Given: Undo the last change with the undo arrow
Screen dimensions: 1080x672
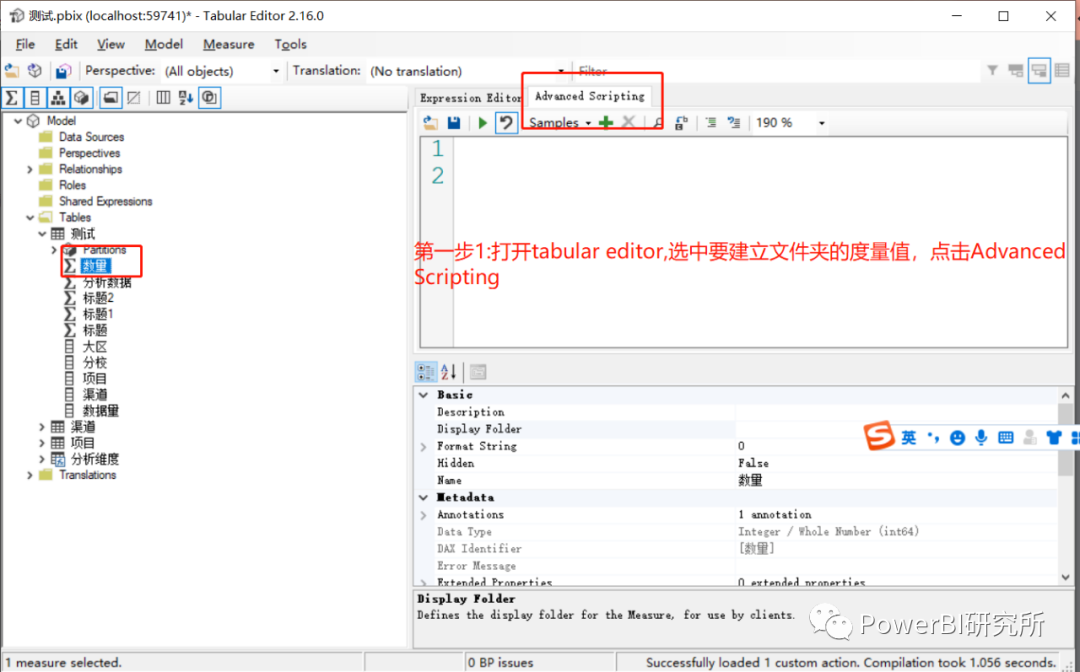Looking at the screenshot, I should (x=507, y=122).
